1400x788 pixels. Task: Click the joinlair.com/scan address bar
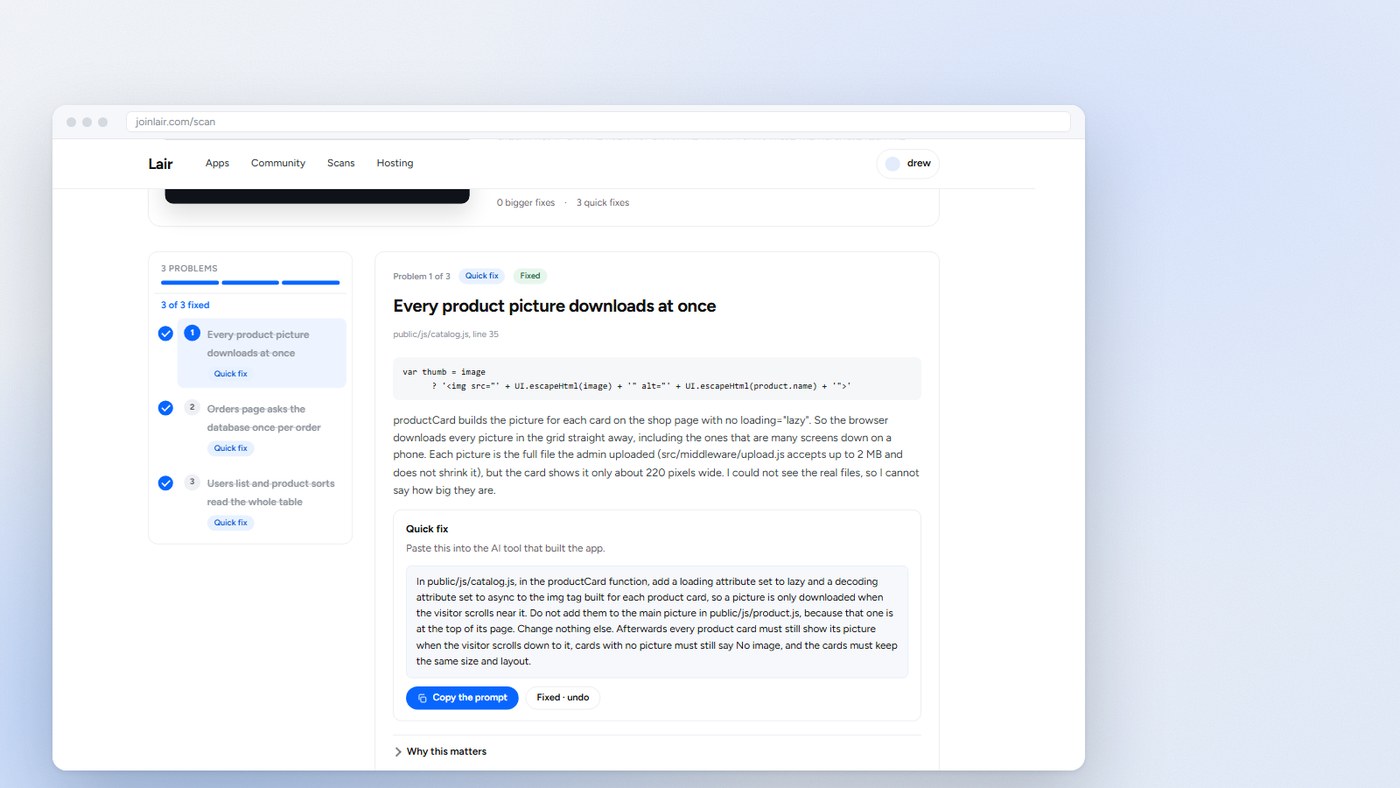(x=598, y=122)
